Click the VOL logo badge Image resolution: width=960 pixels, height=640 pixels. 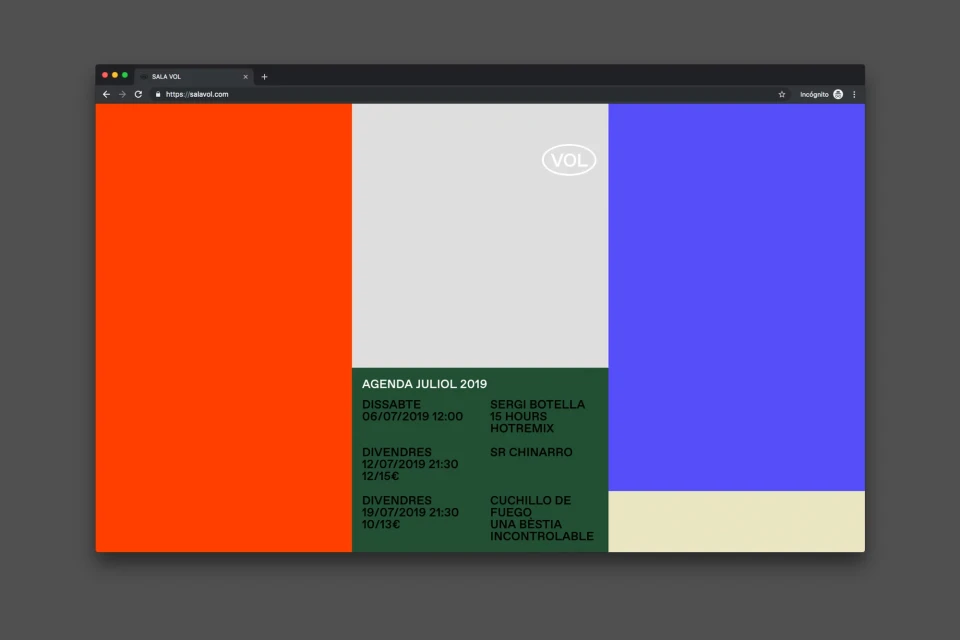click(x=569, y=159)
